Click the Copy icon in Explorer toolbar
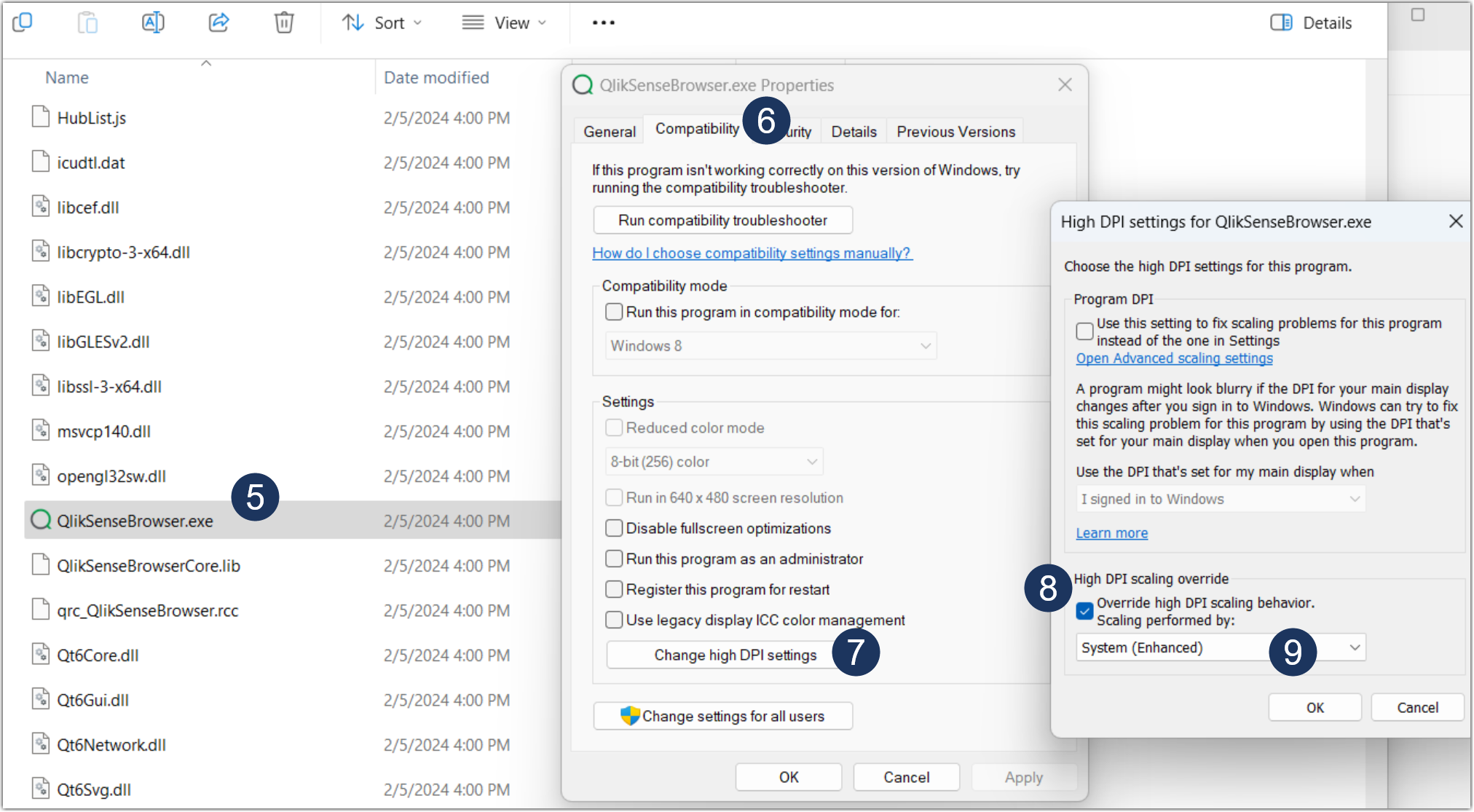This screenshot has width=1474, height=812. (x=23, y=23)
